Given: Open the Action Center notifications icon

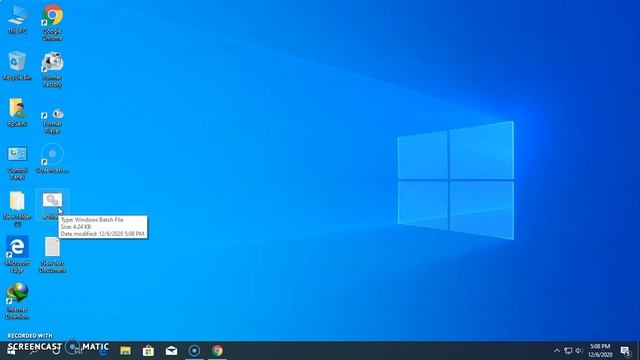Looking at the screenshot, I should coord(625,351).
